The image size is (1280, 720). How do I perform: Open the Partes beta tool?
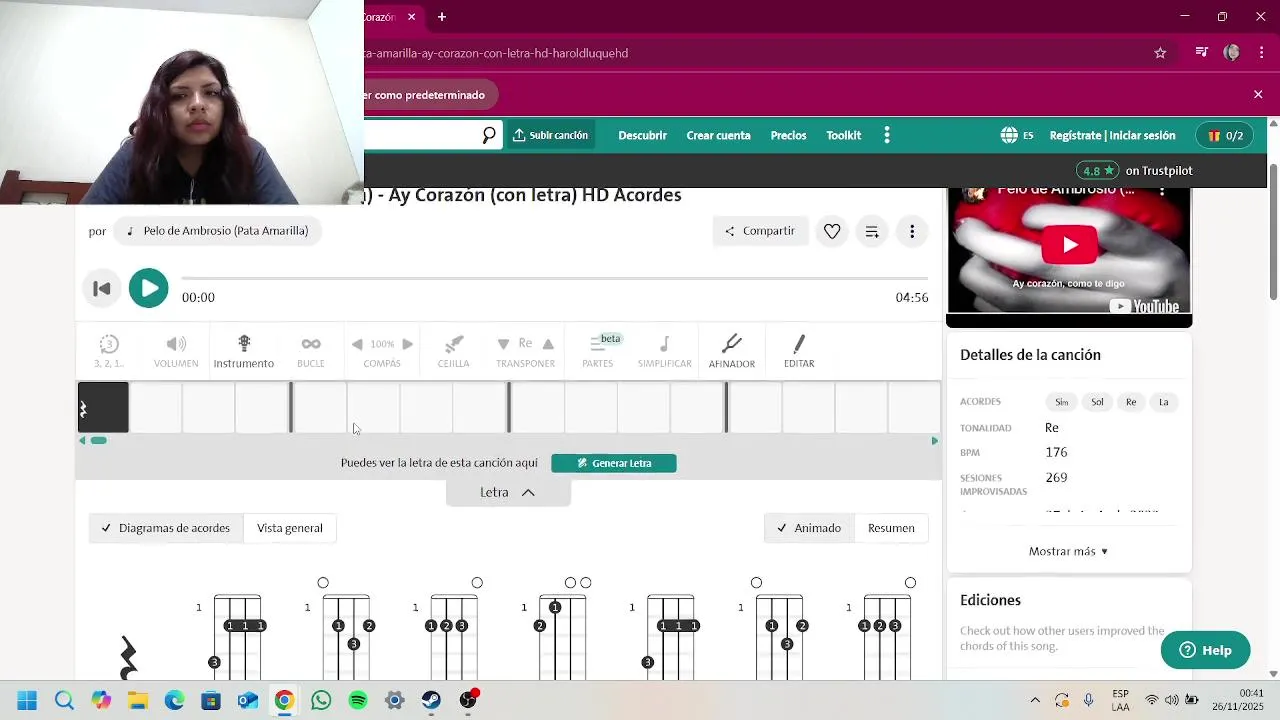pyautogui.click(x=598, y=351)
